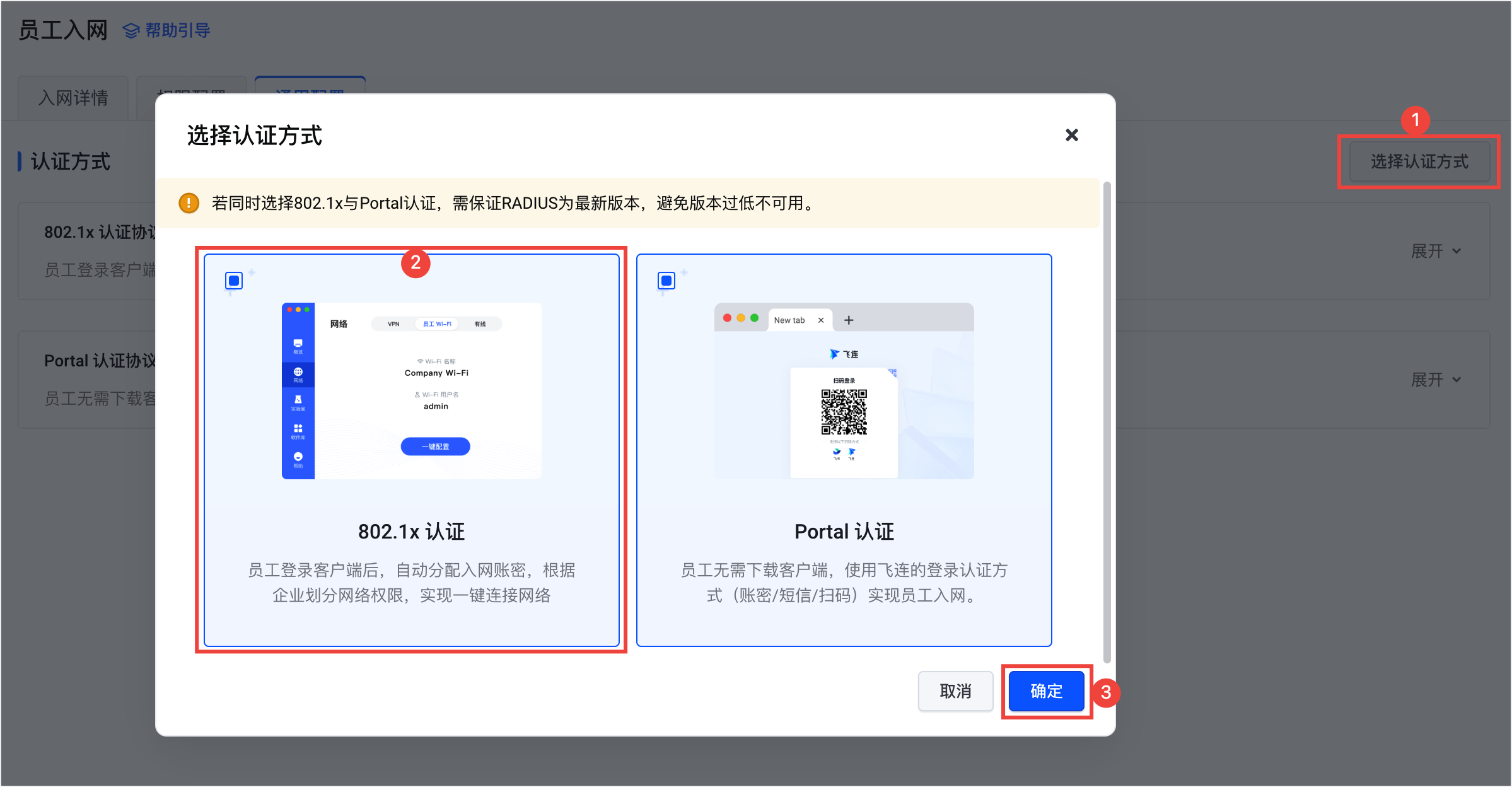Select the 802.1x 认证 illustration thumbnail
Image resolution: width=1512 pixels, height=787 pixels.
click(x=411, y=391)
